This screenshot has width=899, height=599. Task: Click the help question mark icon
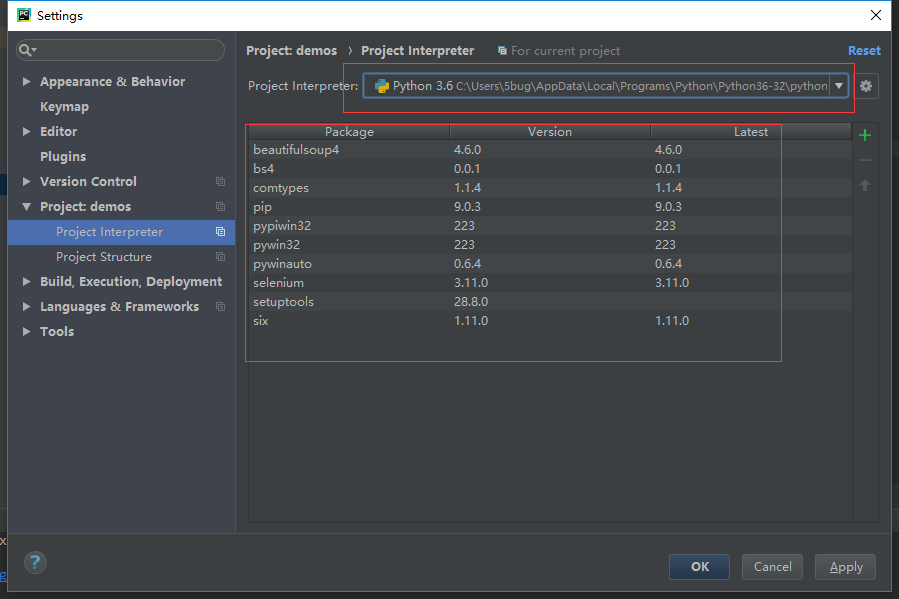35,562
